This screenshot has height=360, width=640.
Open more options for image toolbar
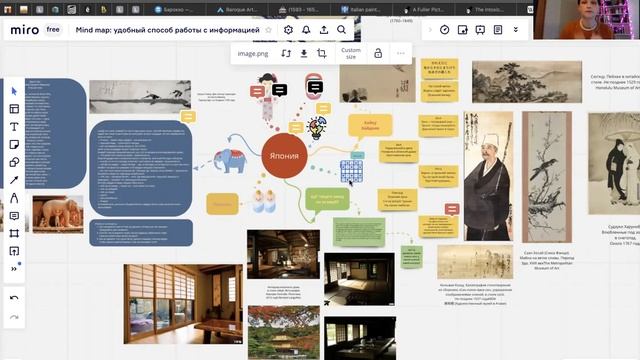pos(401,53)
